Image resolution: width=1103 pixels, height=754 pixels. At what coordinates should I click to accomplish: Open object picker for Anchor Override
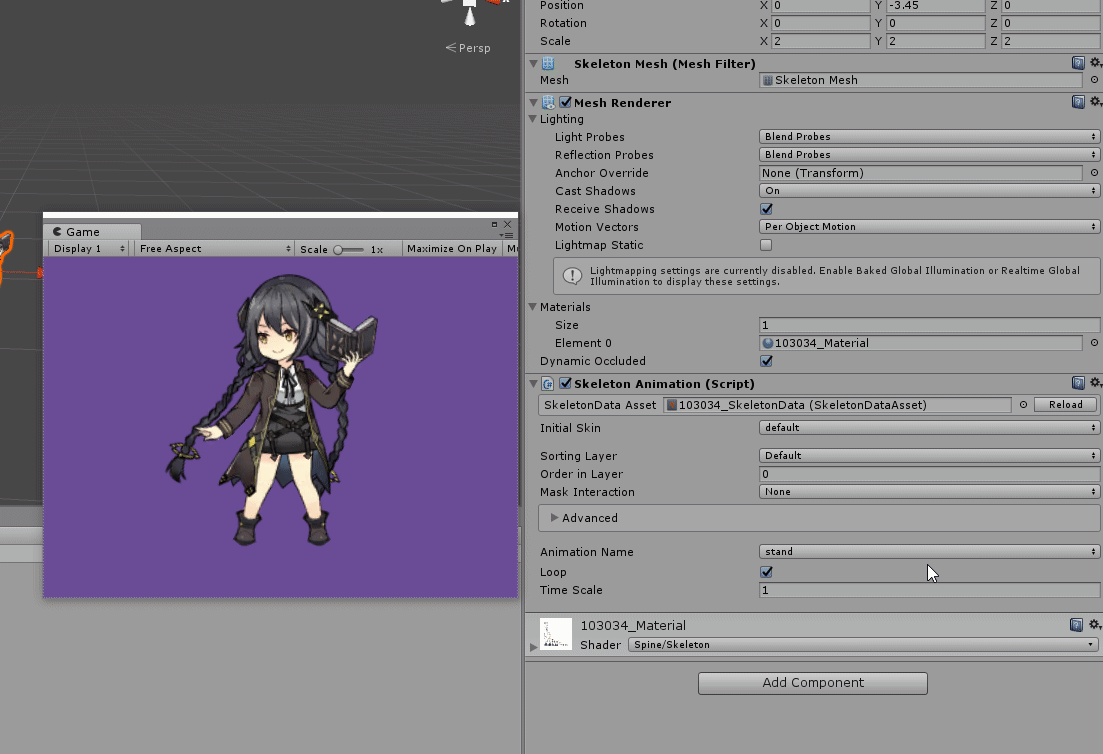click(x=1094, y=173)
